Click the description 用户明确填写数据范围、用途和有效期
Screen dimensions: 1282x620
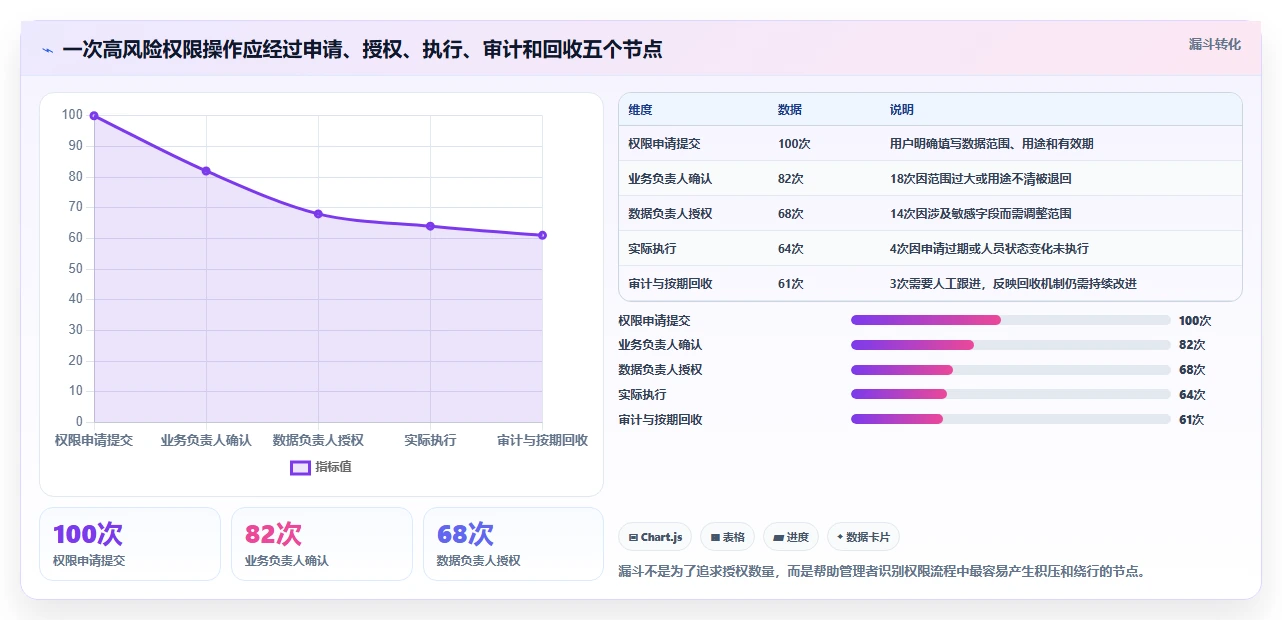tap(991, 144)
